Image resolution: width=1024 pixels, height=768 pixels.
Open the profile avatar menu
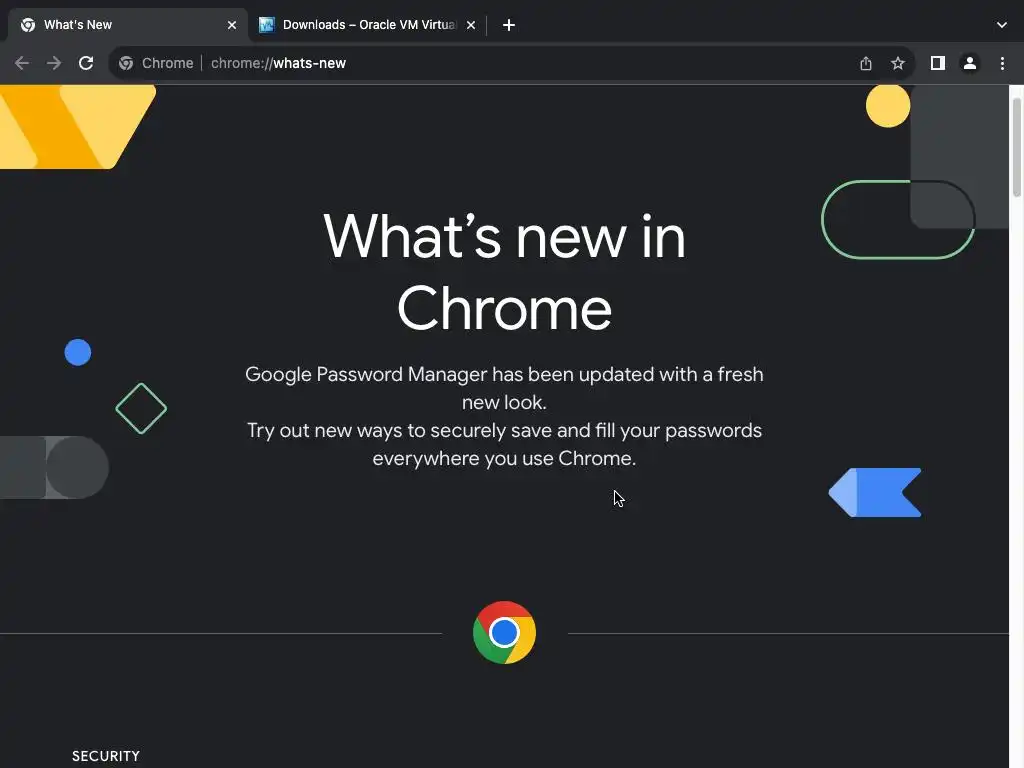click(970, 63)
